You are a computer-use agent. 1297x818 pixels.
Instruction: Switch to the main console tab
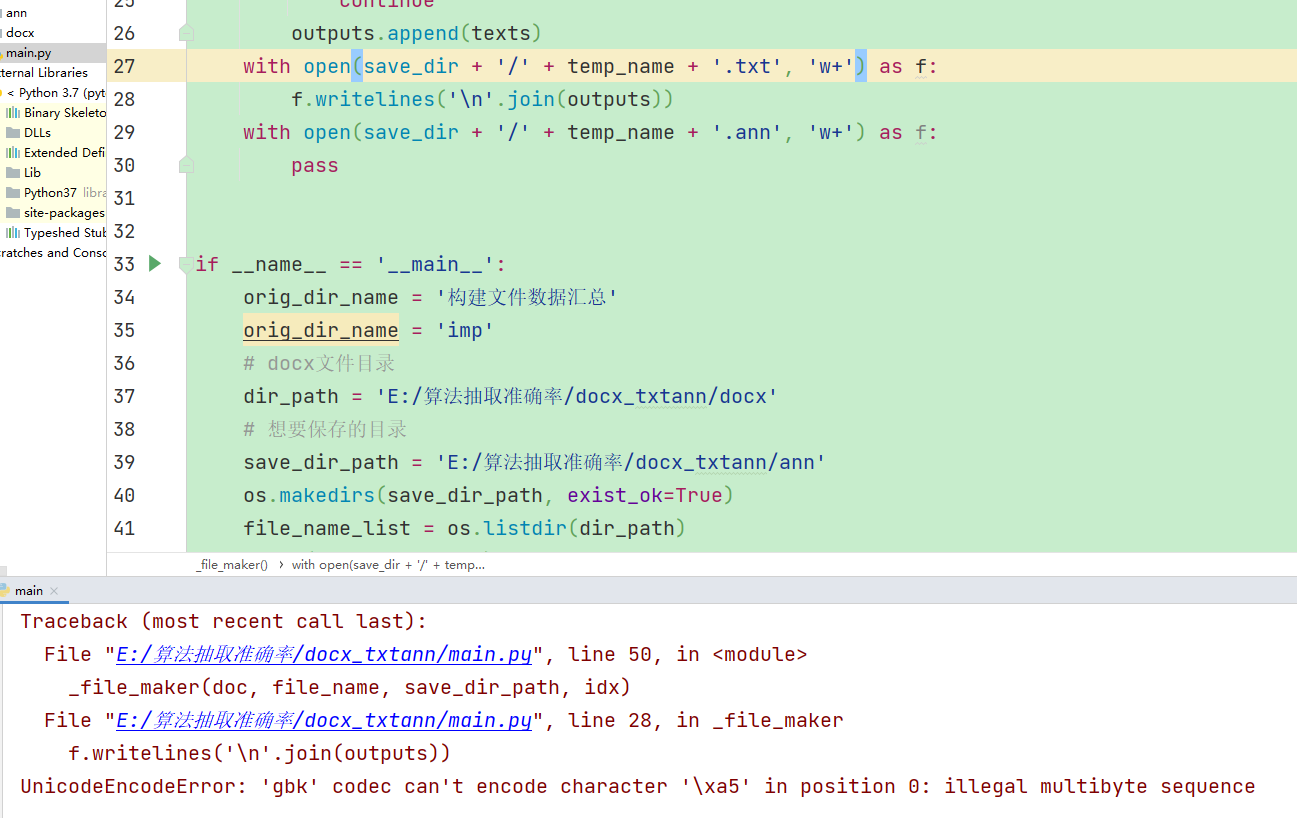(29, 591)
